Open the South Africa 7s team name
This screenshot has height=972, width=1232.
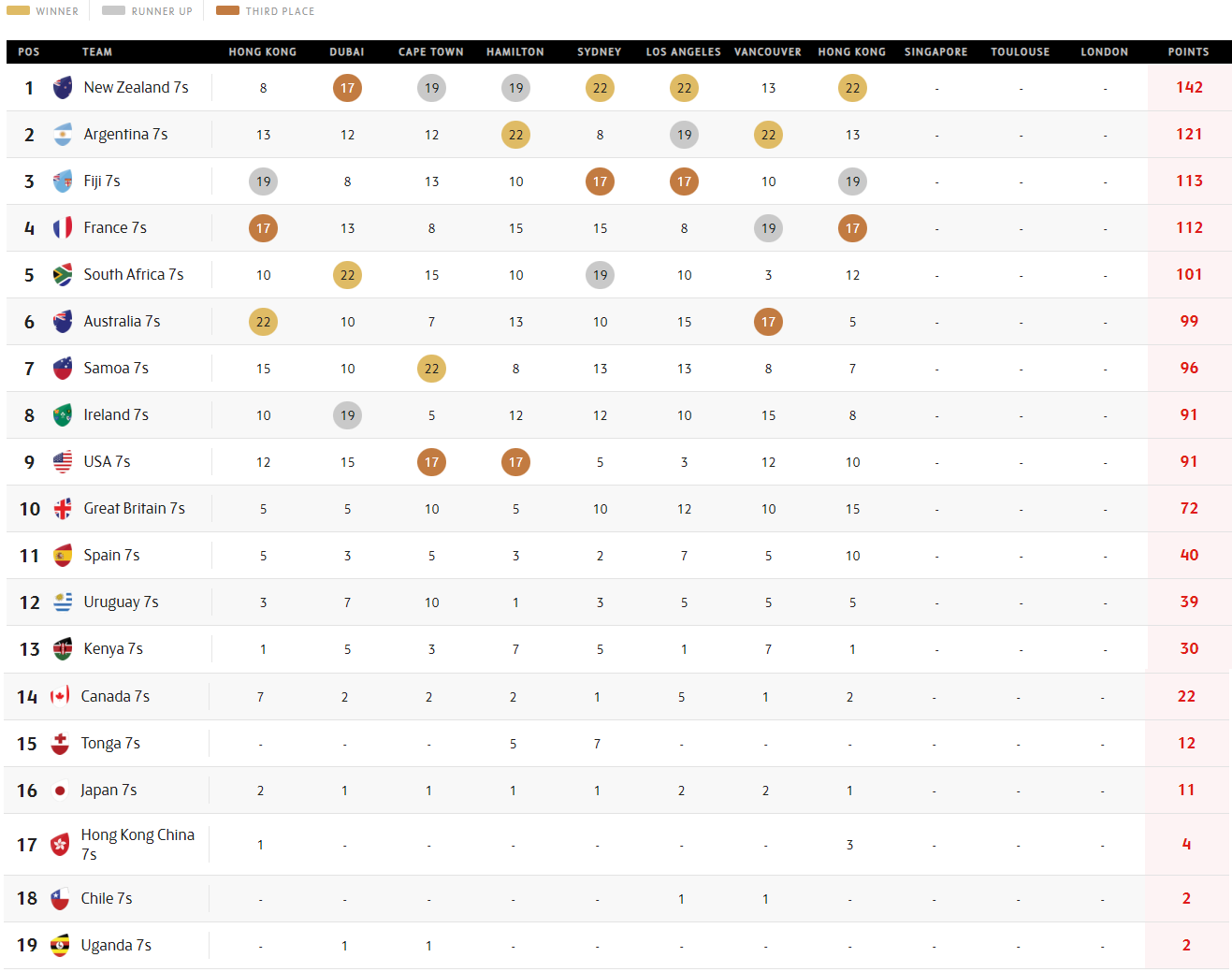[x=134, y=274]
